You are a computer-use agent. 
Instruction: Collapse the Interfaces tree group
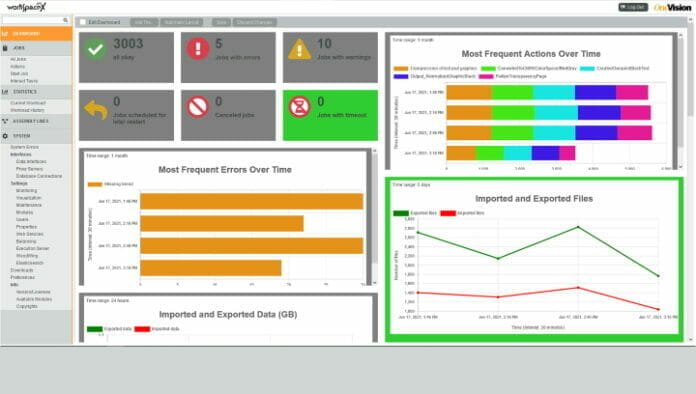(x=21, y=154)
